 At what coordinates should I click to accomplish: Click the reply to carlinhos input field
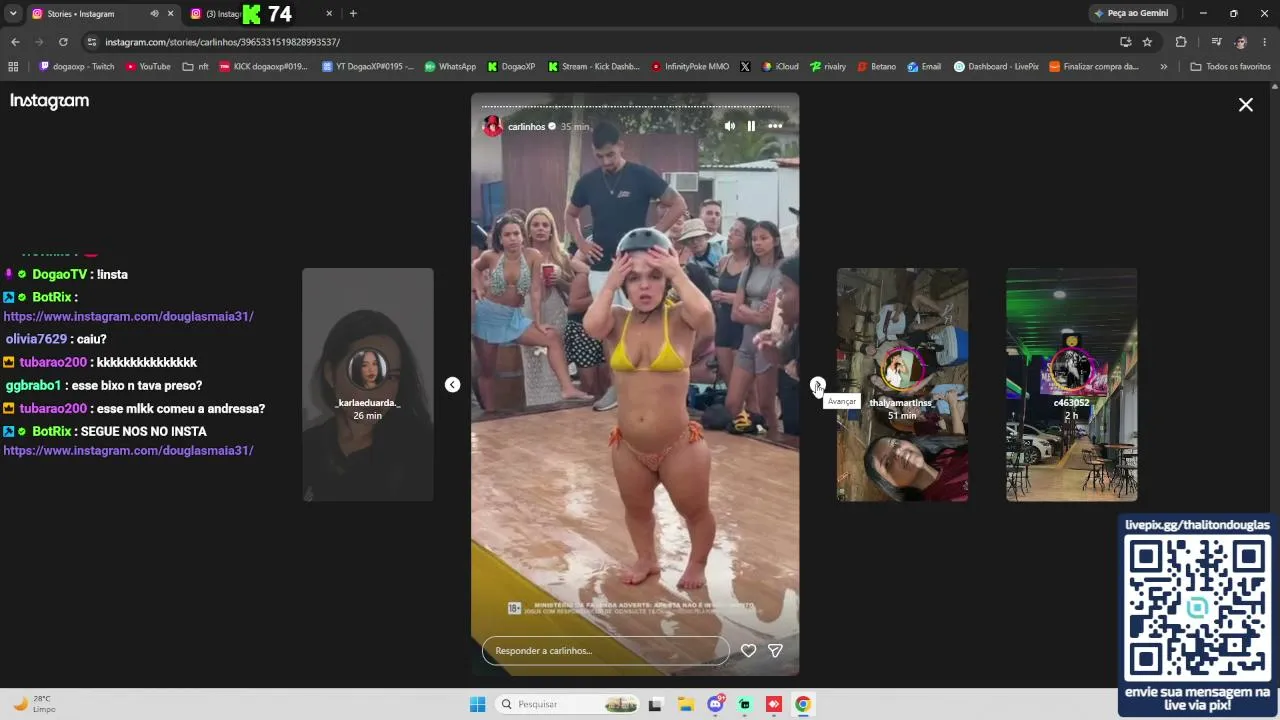point(606,651)
